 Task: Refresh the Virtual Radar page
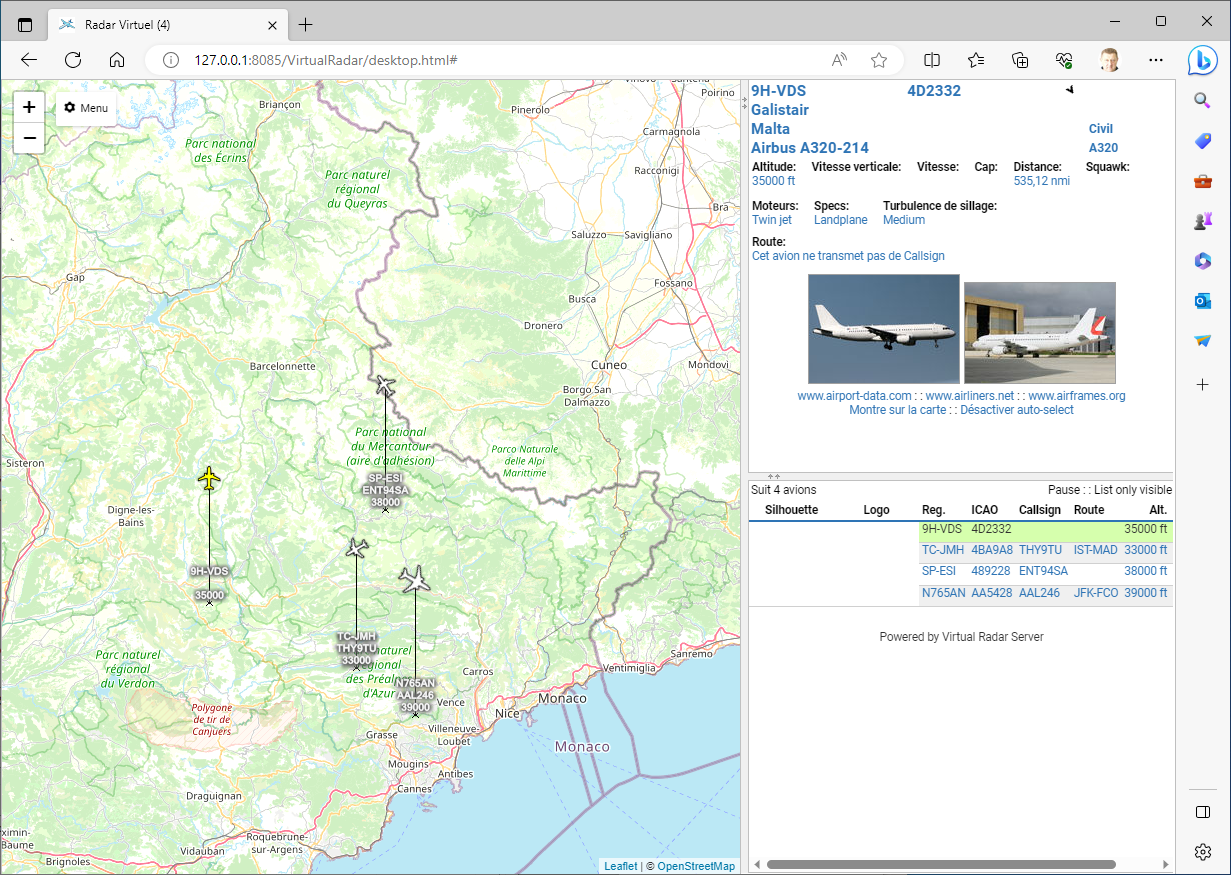[73, 60]
